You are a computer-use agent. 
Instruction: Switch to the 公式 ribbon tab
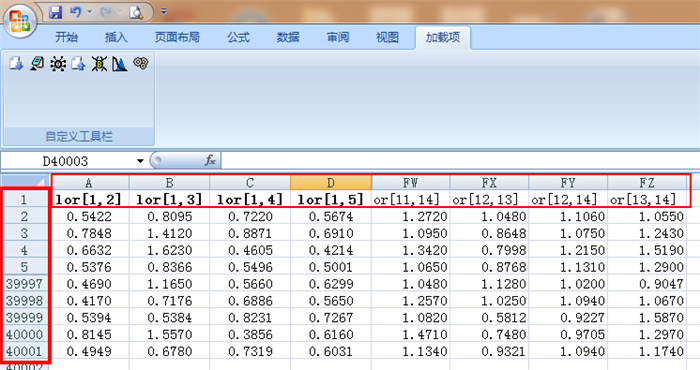[238, 37]
